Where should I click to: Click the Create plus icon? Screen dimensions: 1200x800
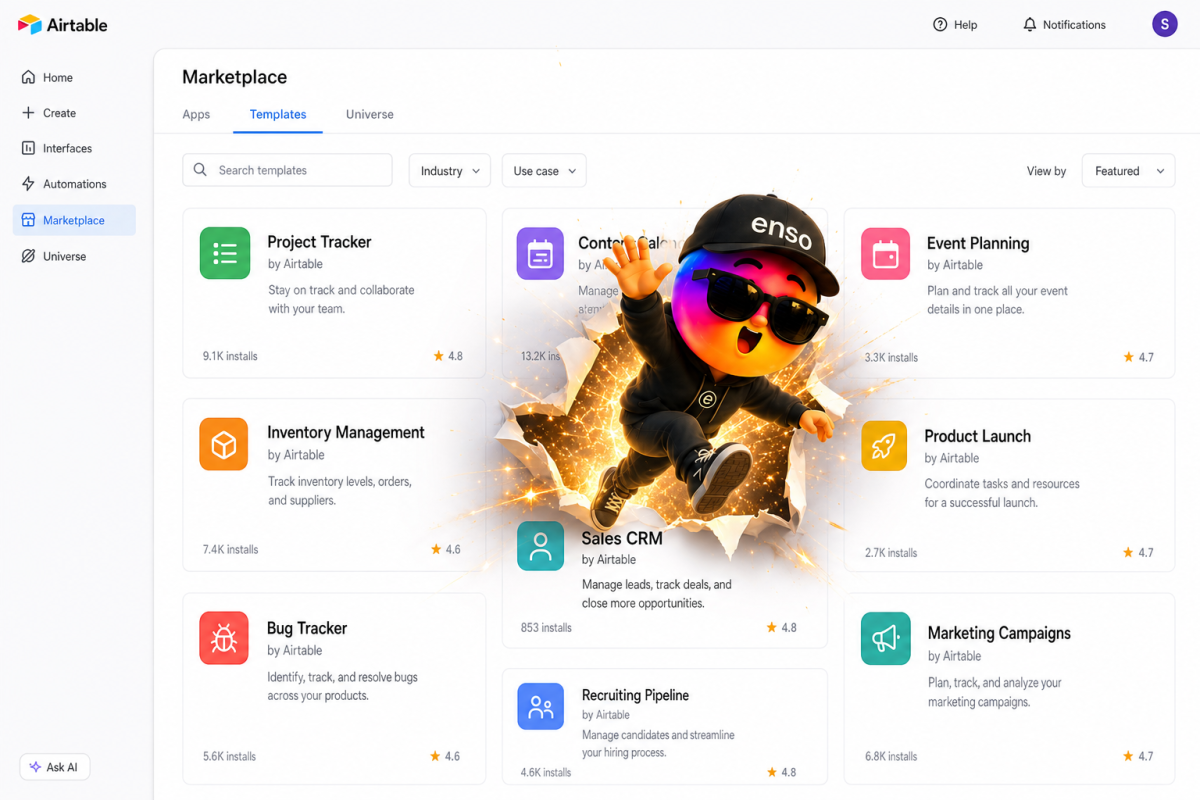coord(28,113)
